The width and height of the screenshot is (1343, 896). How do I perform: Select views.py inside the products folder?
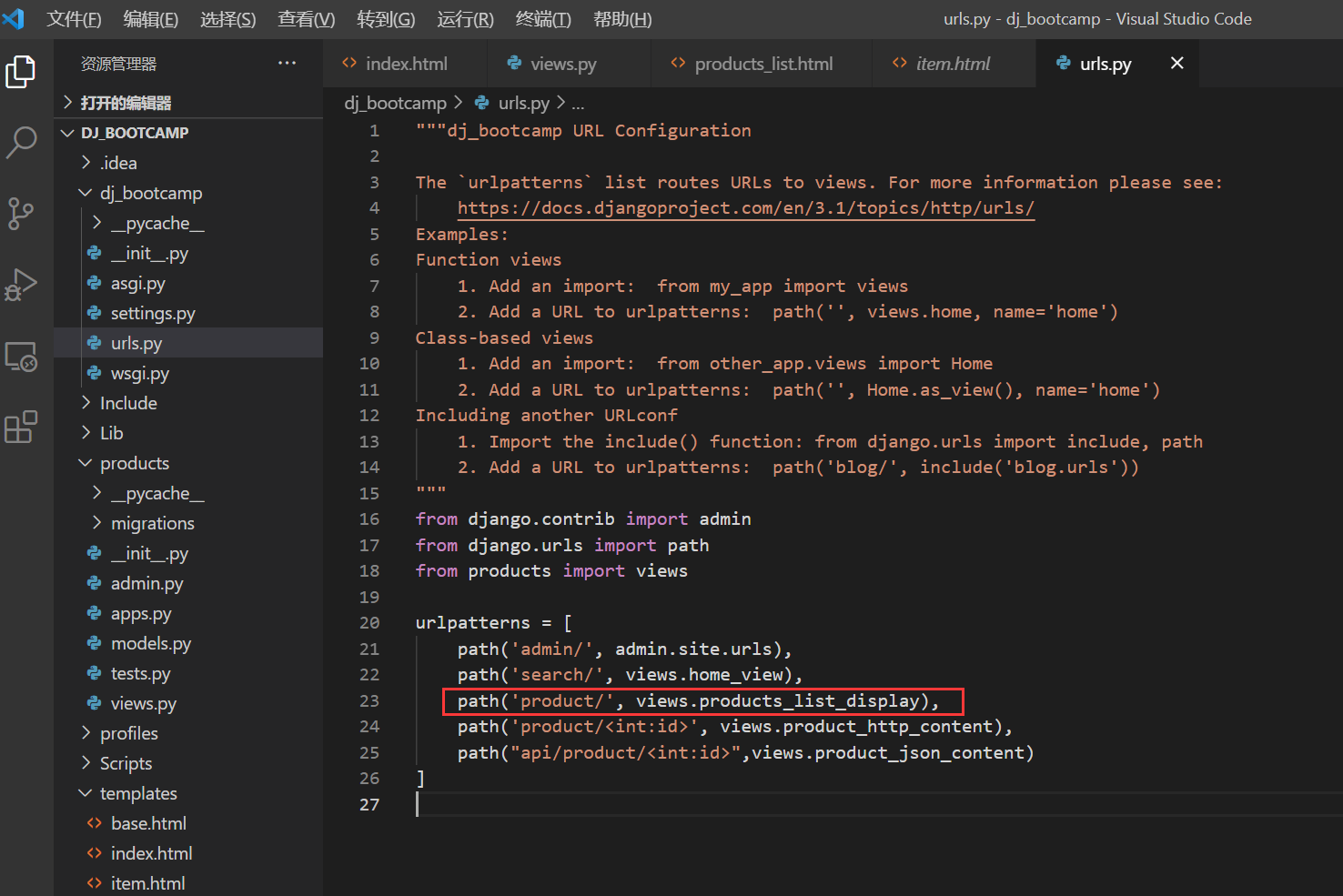143,702
